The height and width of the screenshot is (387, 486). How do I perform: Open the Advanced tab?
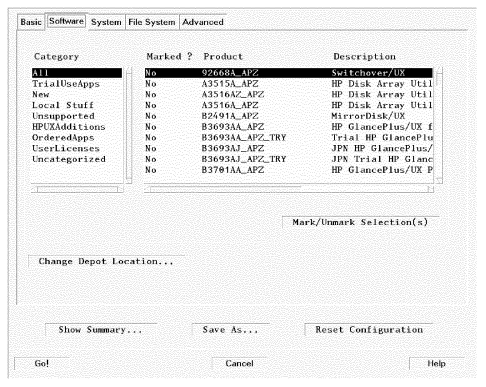(x=203, y=22)
